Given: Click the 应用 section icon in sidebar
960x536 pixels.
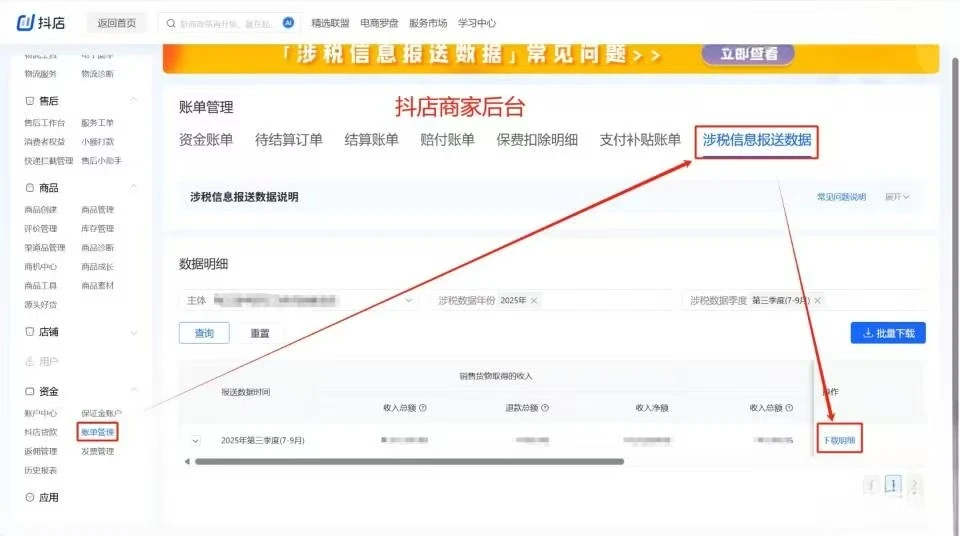Looking at the screenshot, I should pyautogui.click(x=29, y=497).
